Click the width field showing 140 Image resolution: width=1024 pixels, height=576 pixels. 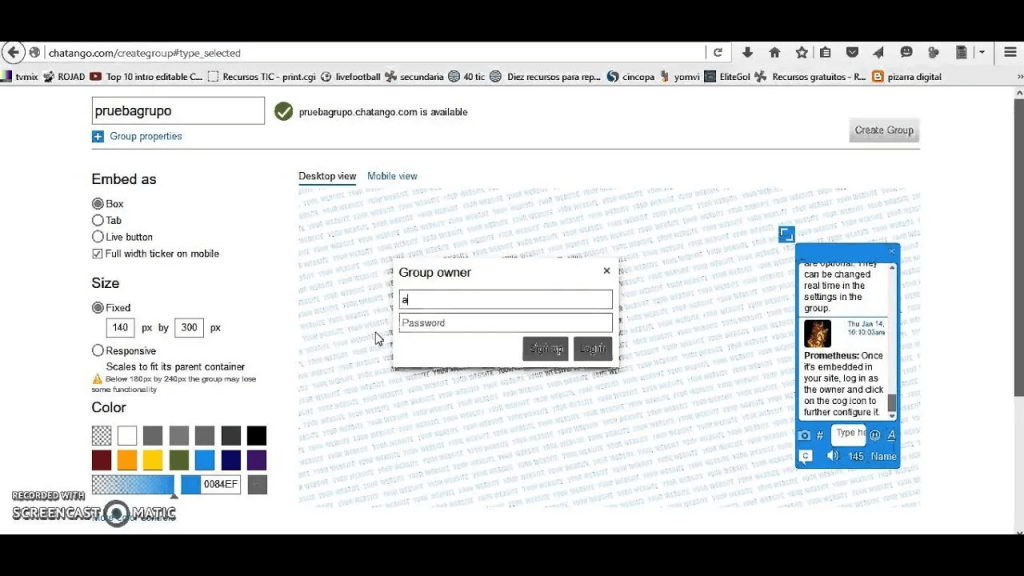pyautogui.click(x=120, y=328)
